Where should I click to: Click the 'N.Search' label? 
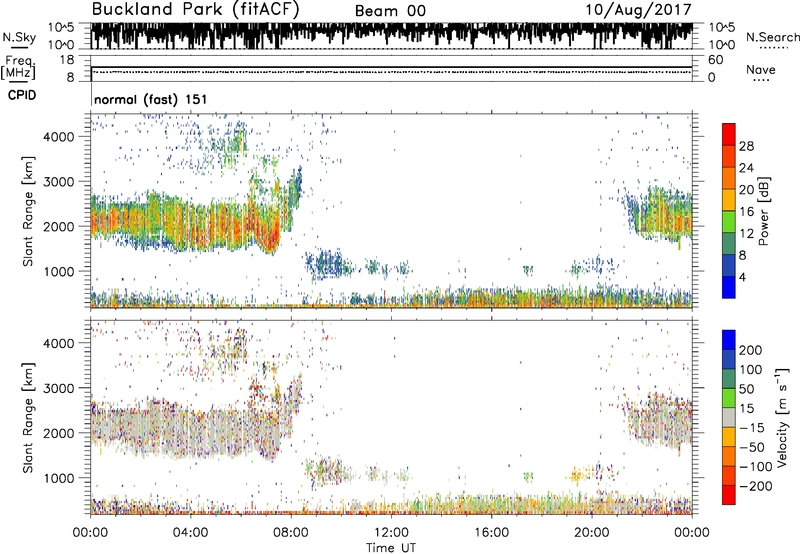(x=772, y=37)
